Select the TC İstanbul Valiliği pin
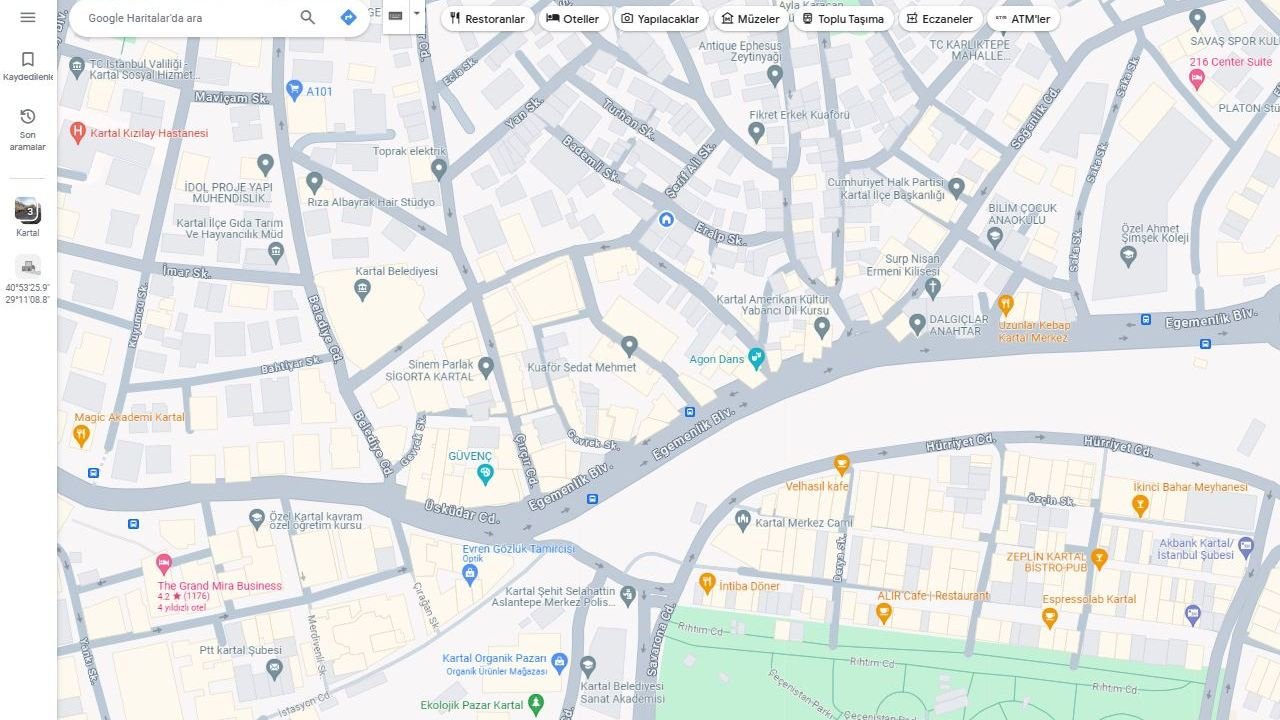Viewport: 1280px width, 720px height. [77, 68]
